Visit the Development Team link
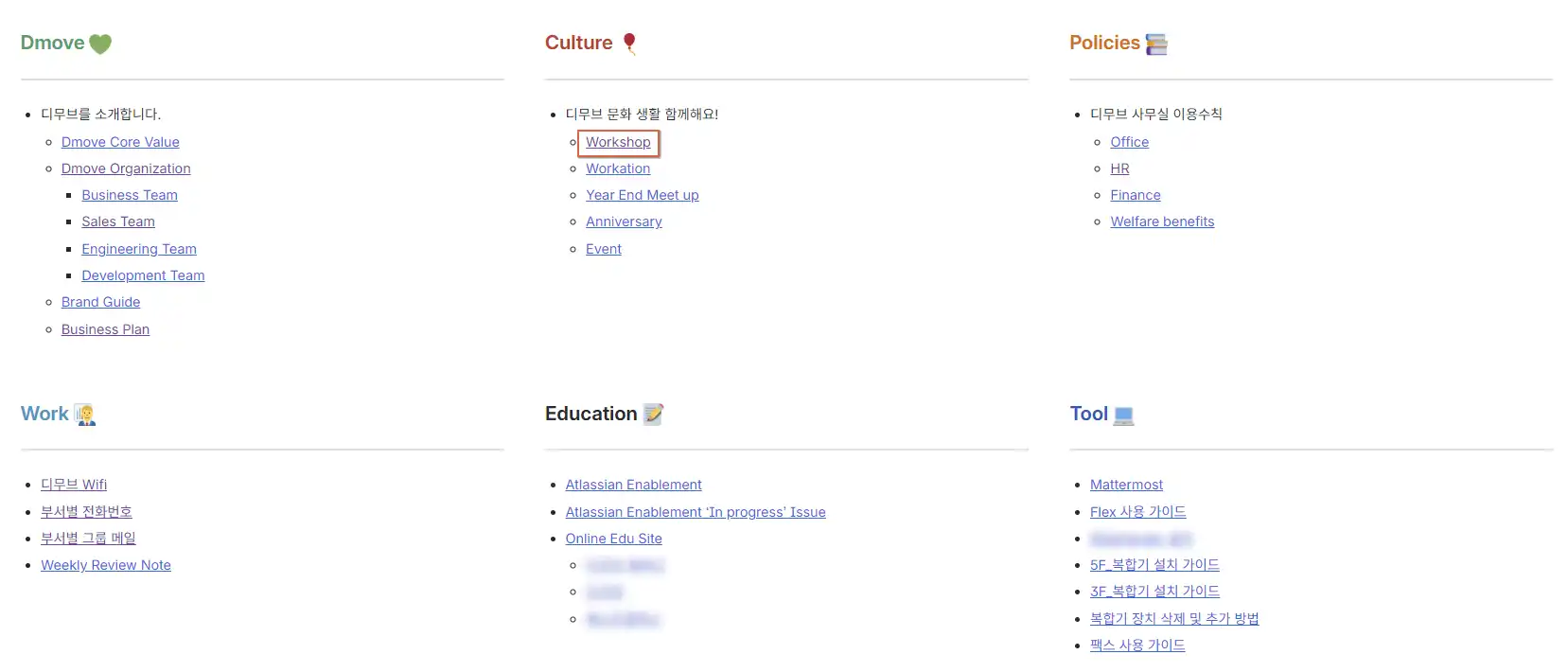The width and height of the screenshot is (1568, 672). pos(143,275)
